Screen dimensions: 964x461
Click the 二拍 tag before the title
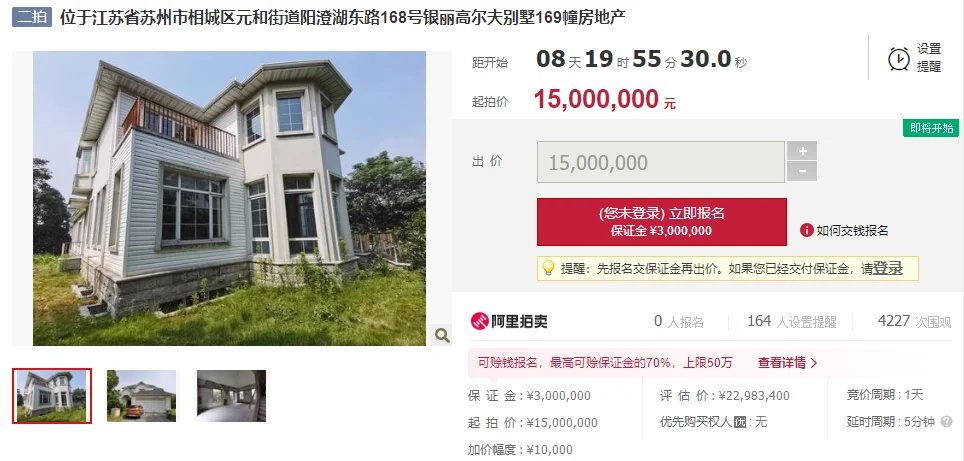(32, 17)
